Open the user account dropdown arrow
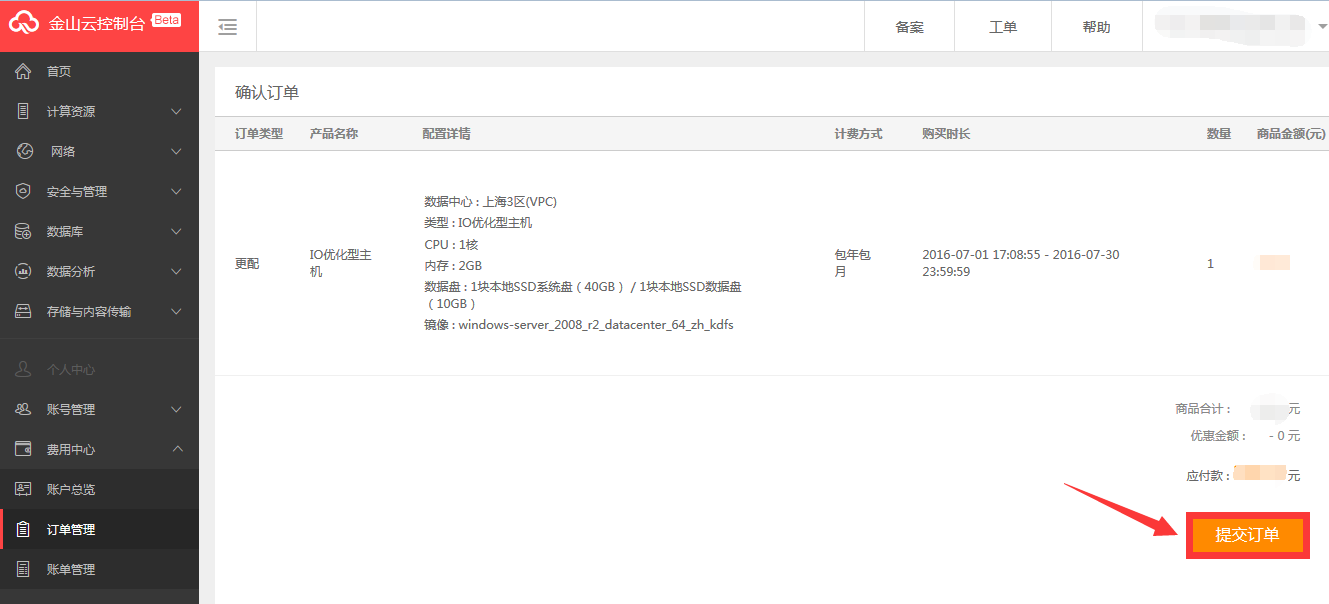 (x=1322, y=26)
